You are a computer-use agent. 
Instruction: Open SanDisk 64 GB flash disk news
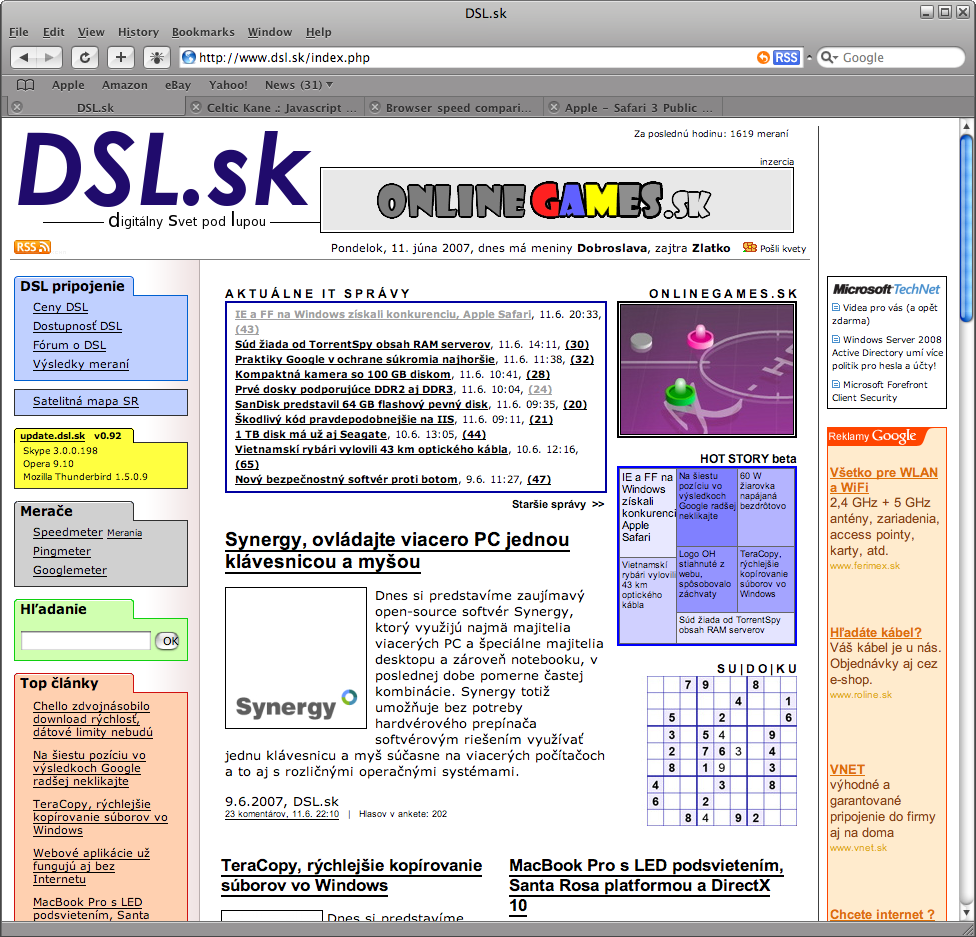pos(361,404)
